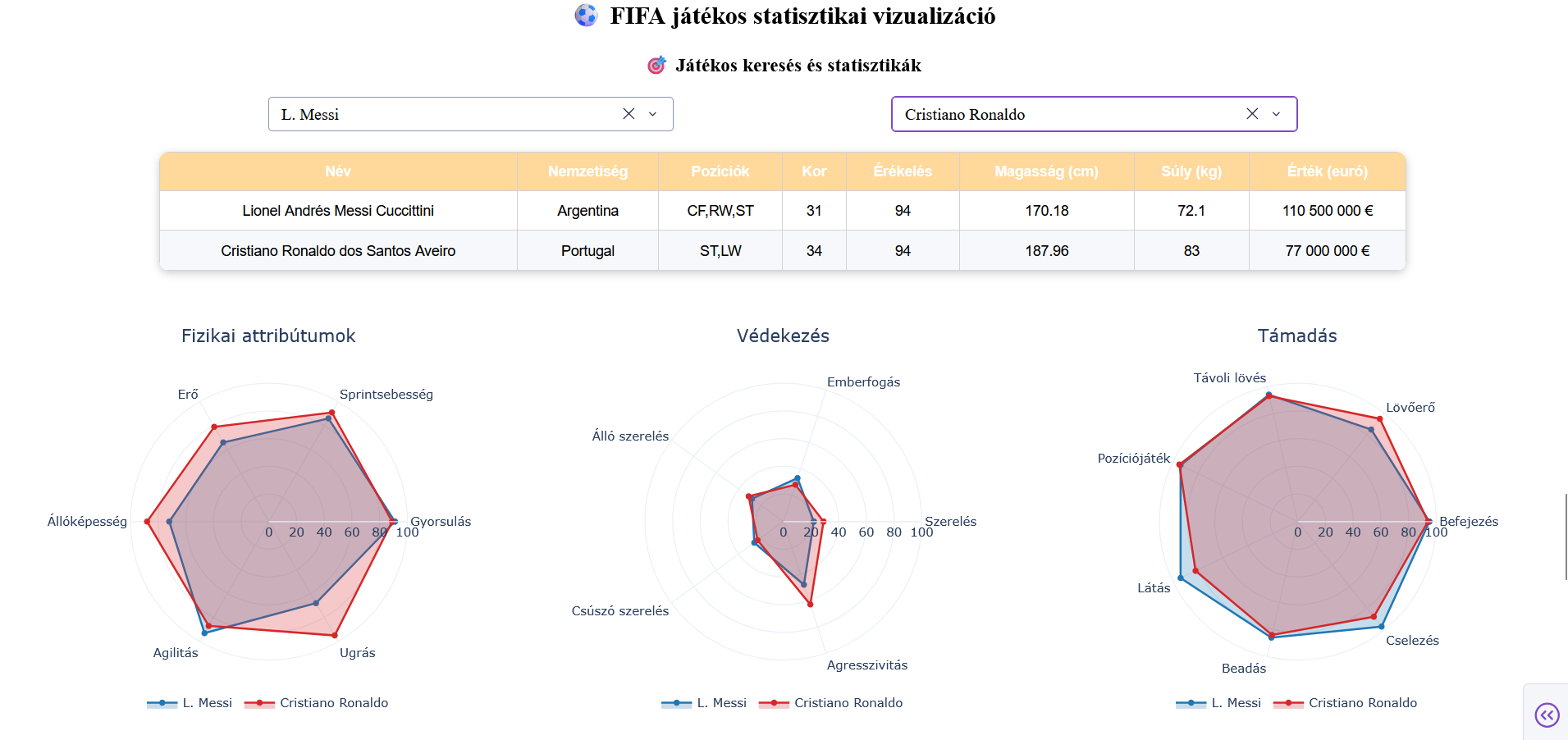This screenshot has width=1568, height=740.
Task: Click the Pozíciók column header
Action: [x=720, y=171]
